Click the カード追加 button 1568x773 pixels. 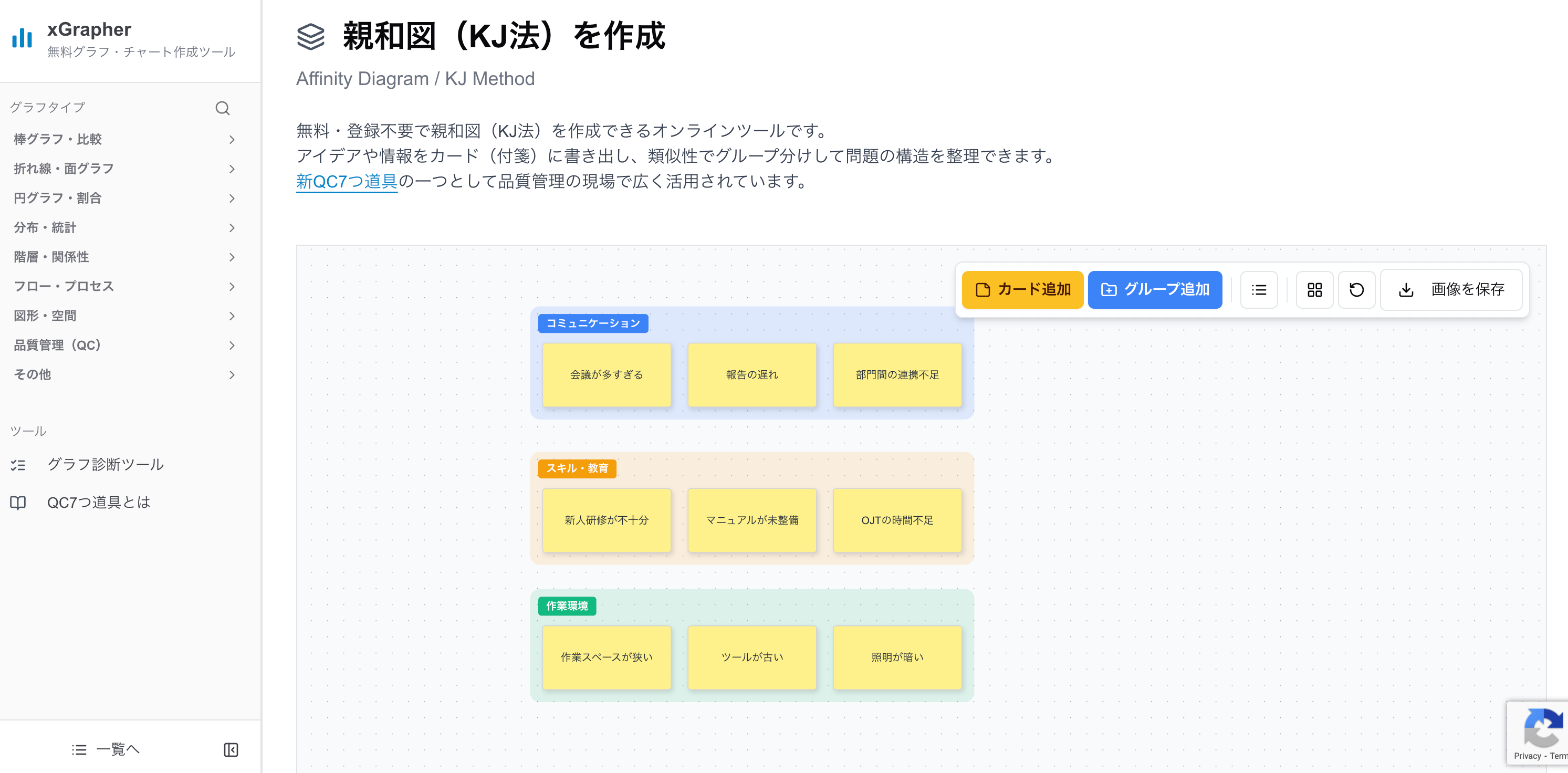click(x=1022, y=290)
